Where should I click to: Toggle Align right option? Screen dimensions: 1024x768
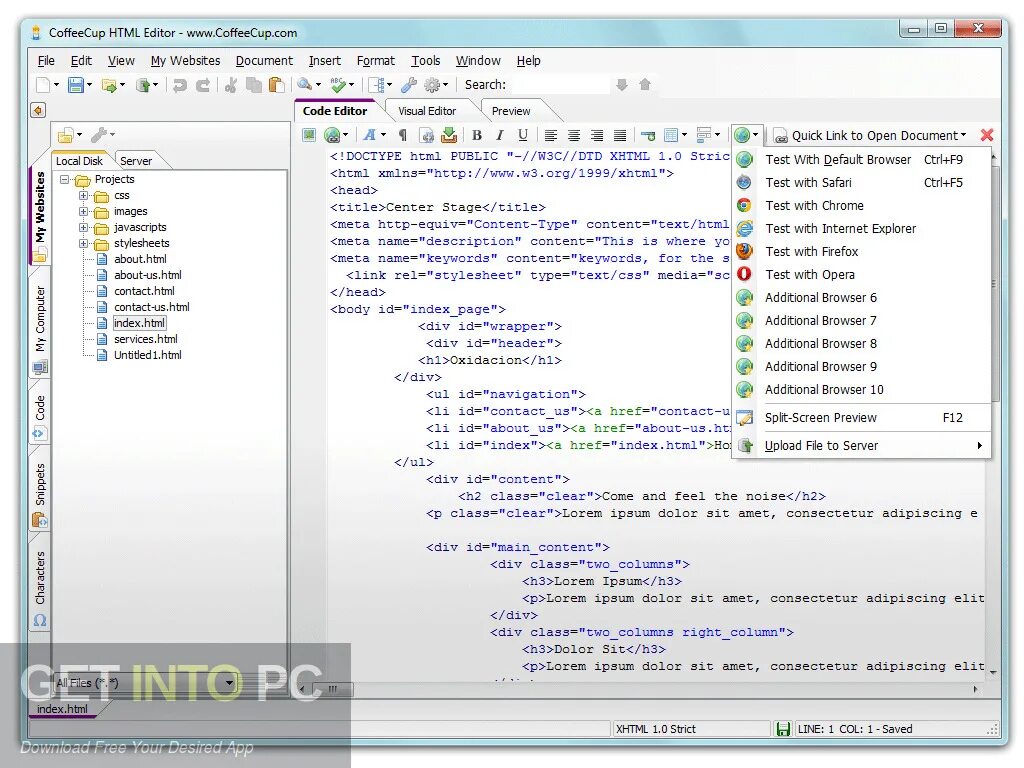coord(597,135)
